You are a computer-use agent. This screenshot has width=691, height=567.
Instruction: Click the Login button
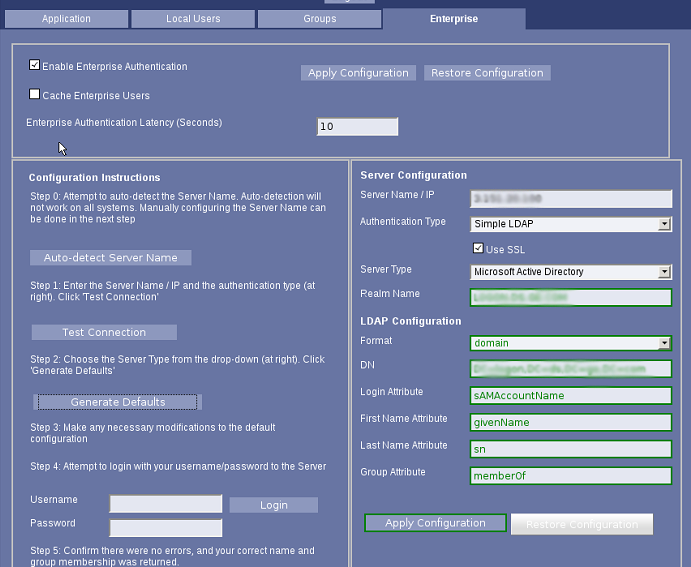click(x=273, y=505)
